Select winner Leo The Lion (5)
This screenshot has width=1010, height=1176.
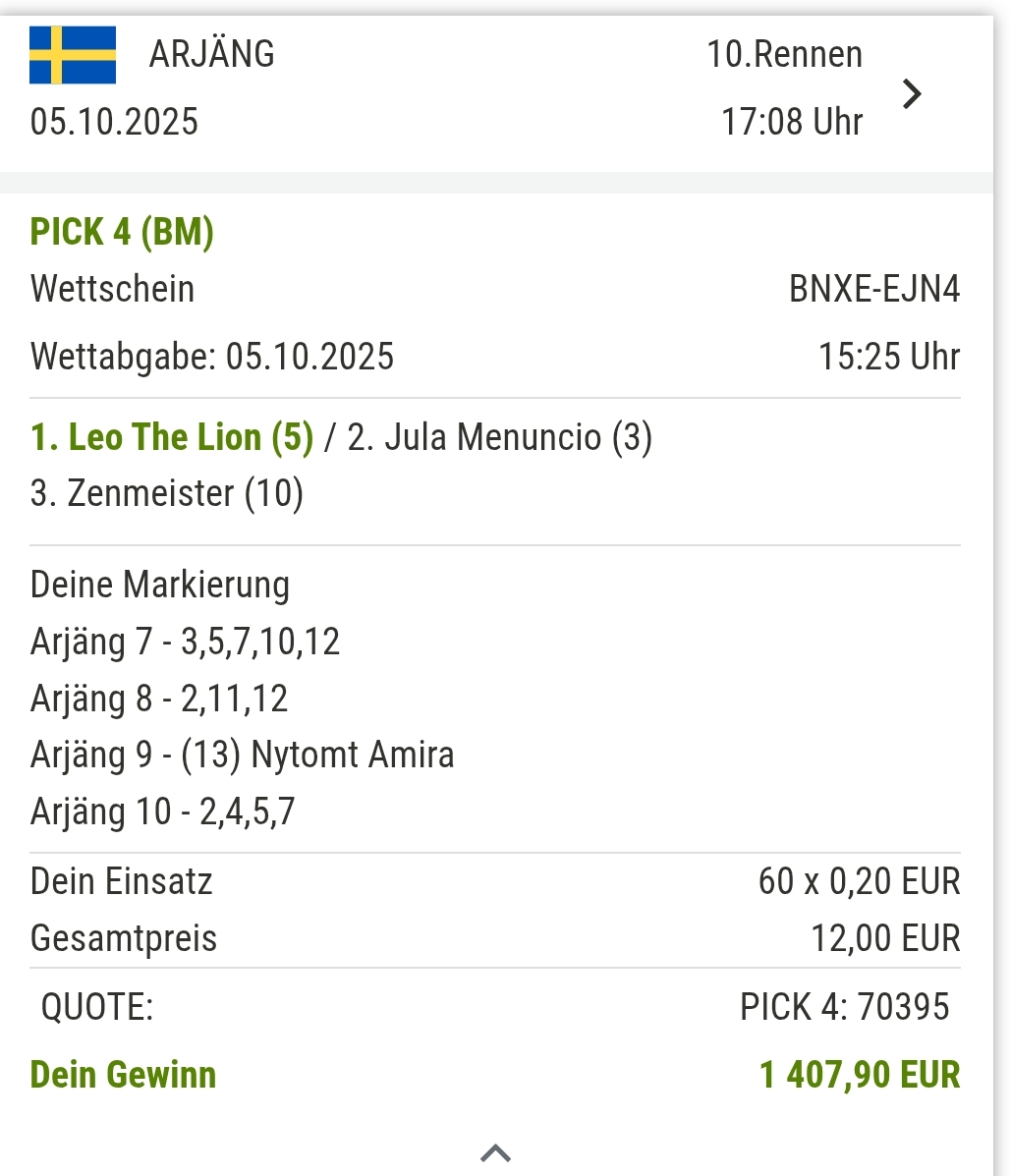pyautogui.click(x=172, y=437)
